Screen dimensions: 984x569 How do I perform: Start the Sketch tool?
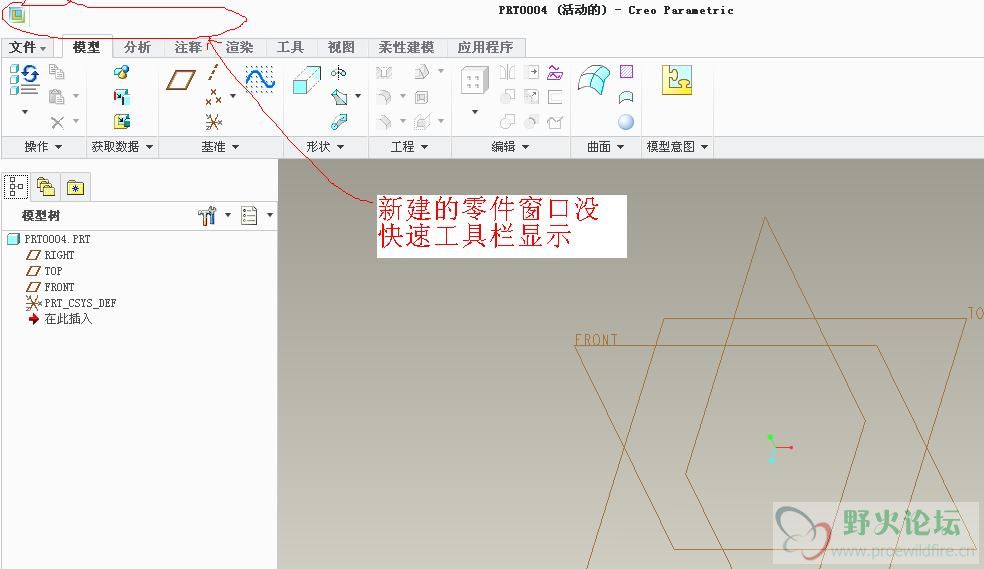pos(260,80)
